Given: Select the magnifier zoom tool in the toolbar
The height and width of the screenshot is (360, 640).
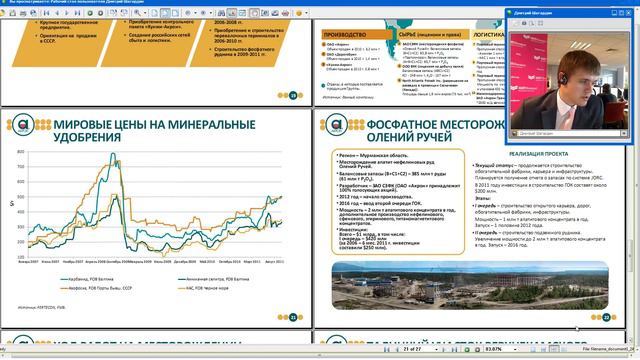Looking at the screenshot, I should [138, 13].
